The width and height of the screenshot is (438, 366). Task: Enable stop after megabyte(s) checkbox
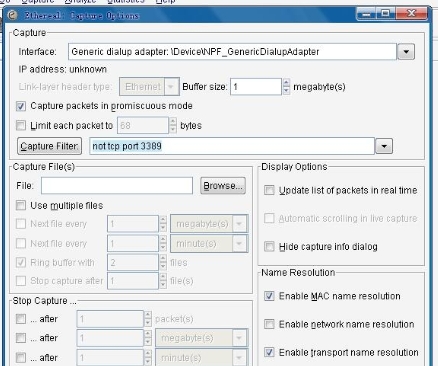click(x=21, y=338)
